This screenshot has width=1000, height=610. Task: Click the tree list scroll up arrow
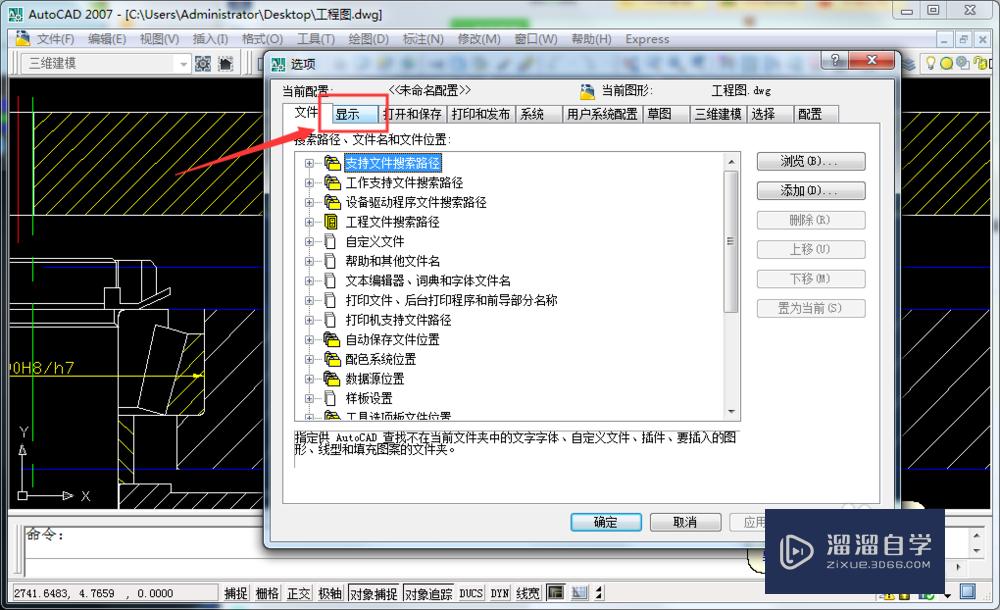[x=731, y=162]
